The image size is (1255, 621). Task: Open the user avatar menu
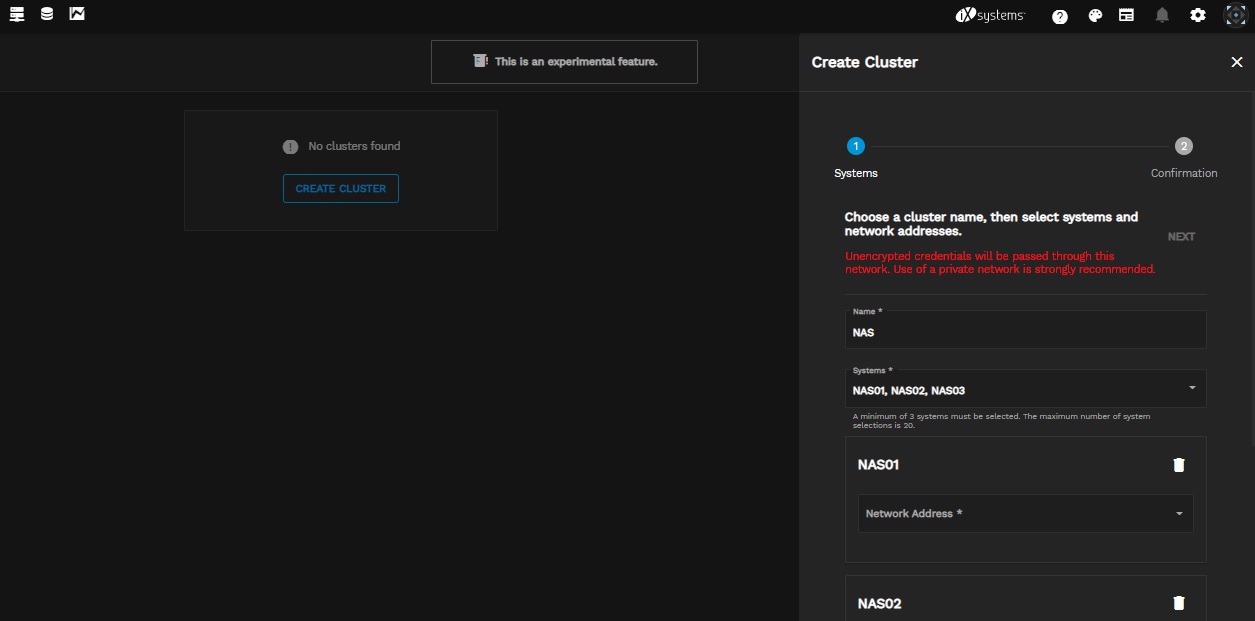(x=1235, y=16)
